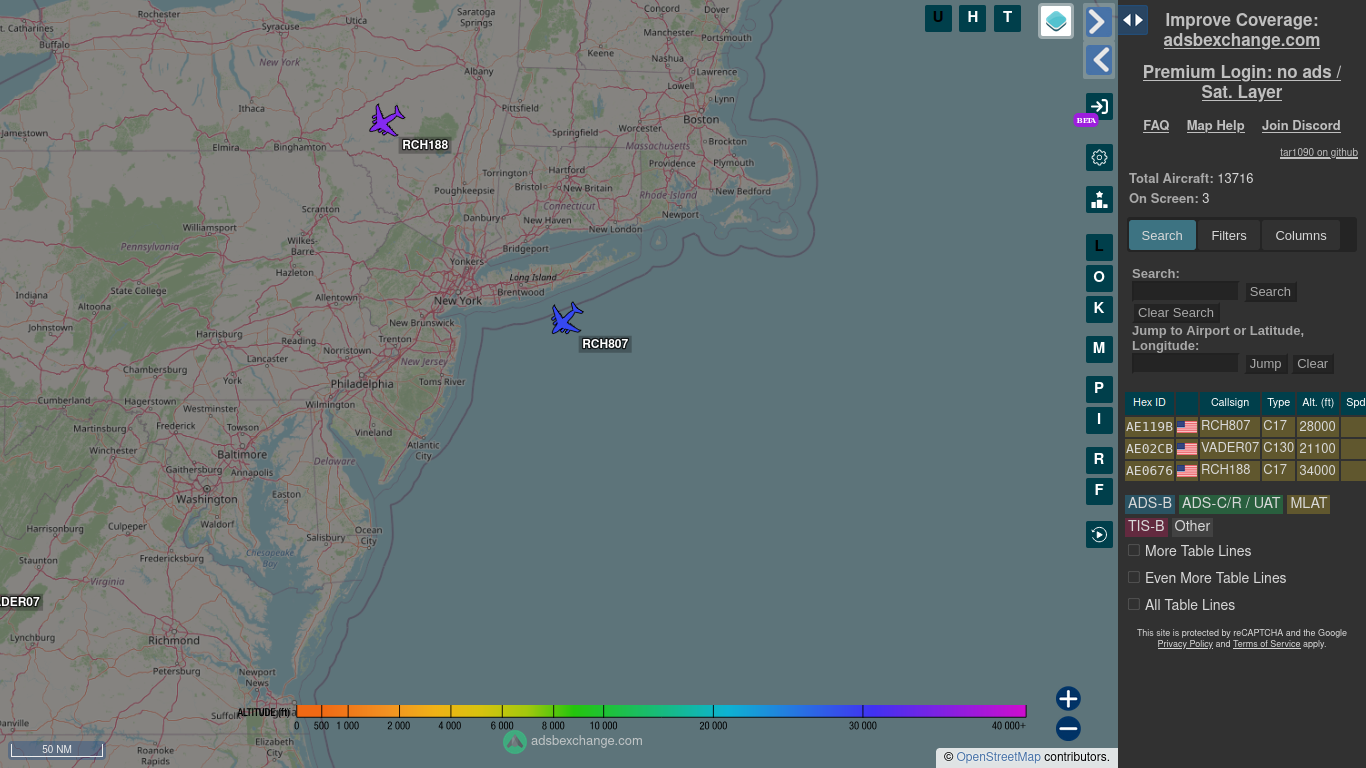Switch to the Search tab
The image size is (1366, 768).
point(1162,235)
